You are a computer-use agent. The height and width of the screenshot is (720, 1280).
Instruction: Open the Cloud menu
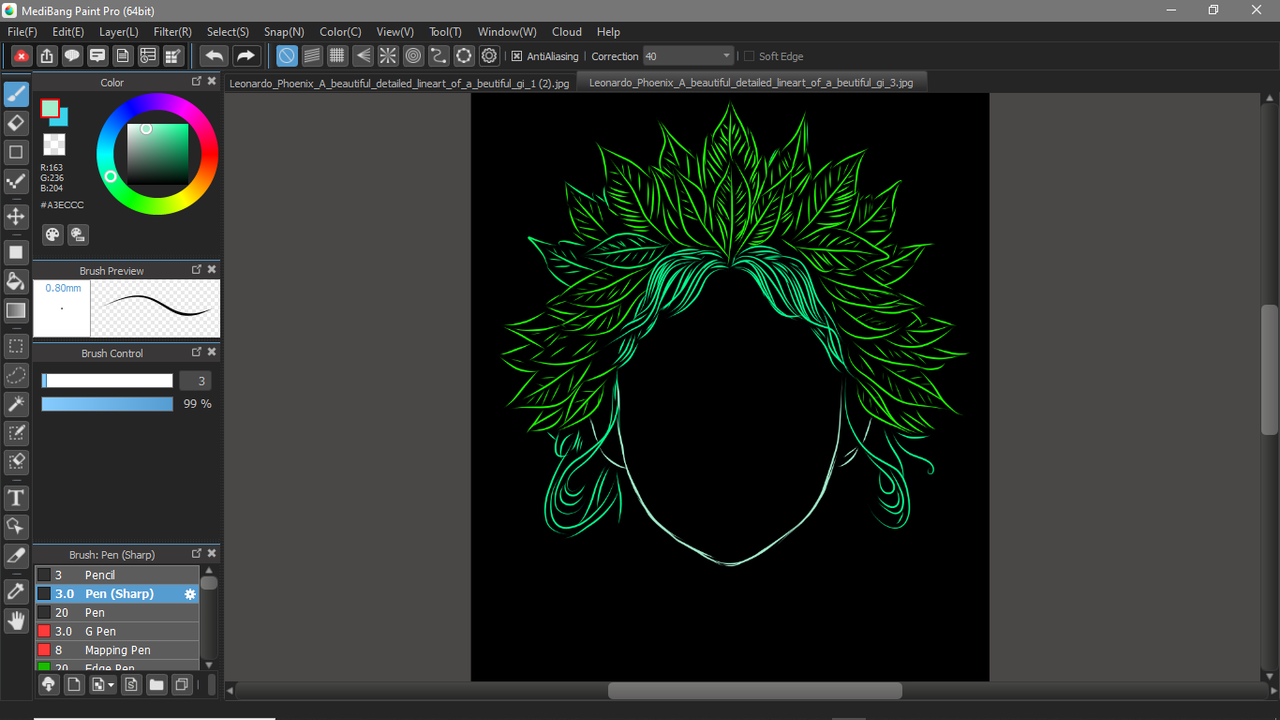click(567, 32)
